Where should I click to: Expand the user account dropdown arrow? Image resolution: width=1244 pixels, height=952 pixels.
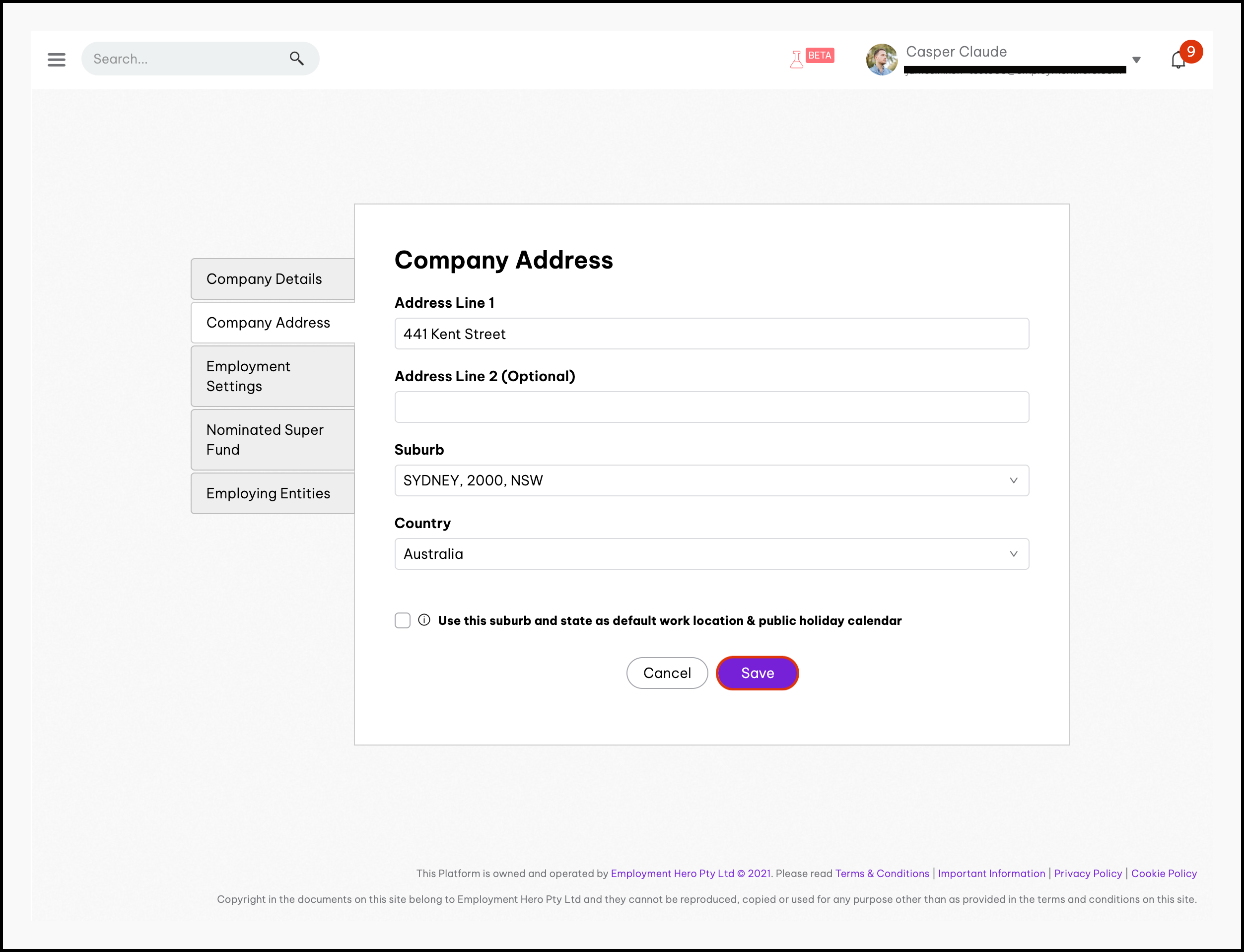pos(1136,60)
